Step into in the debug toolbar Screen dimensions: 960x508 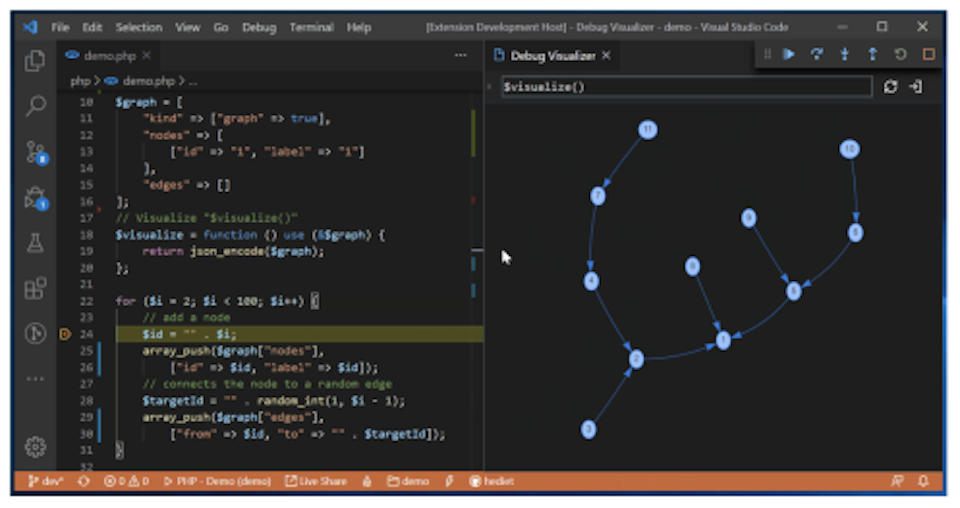845,54
